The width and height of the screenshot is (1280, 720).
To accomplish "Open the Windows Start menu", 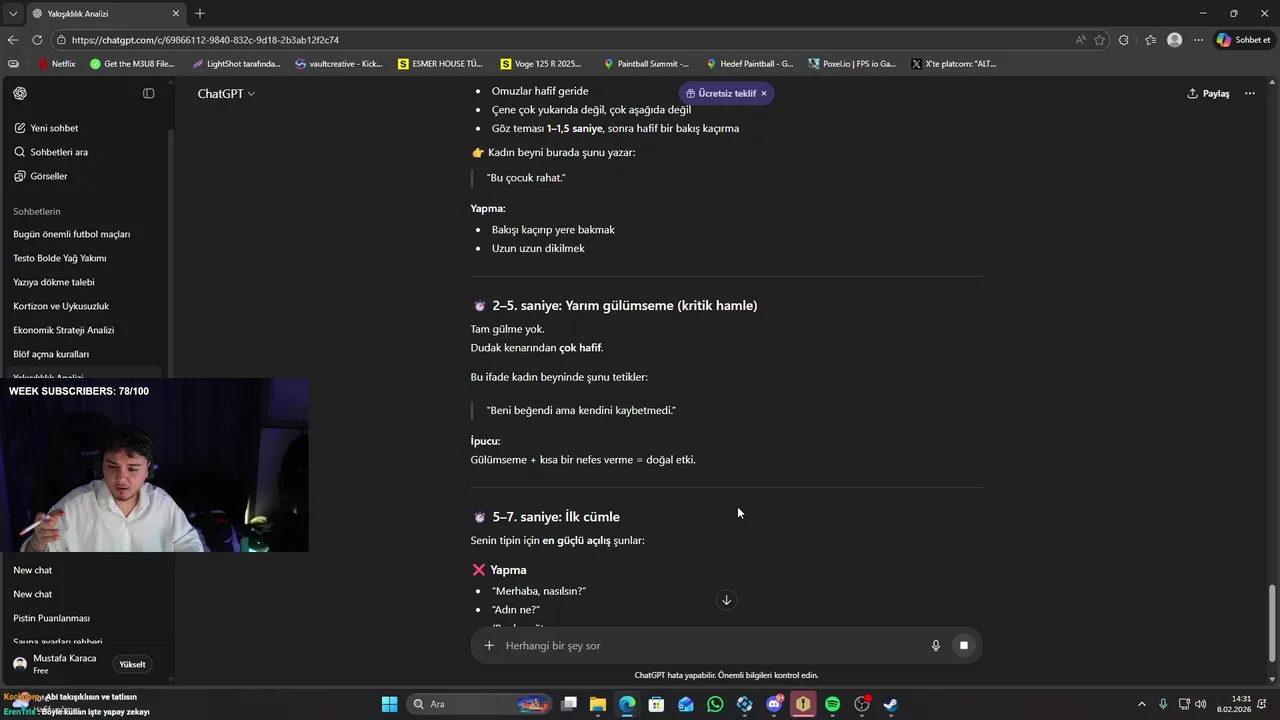I will click(389, 704).
